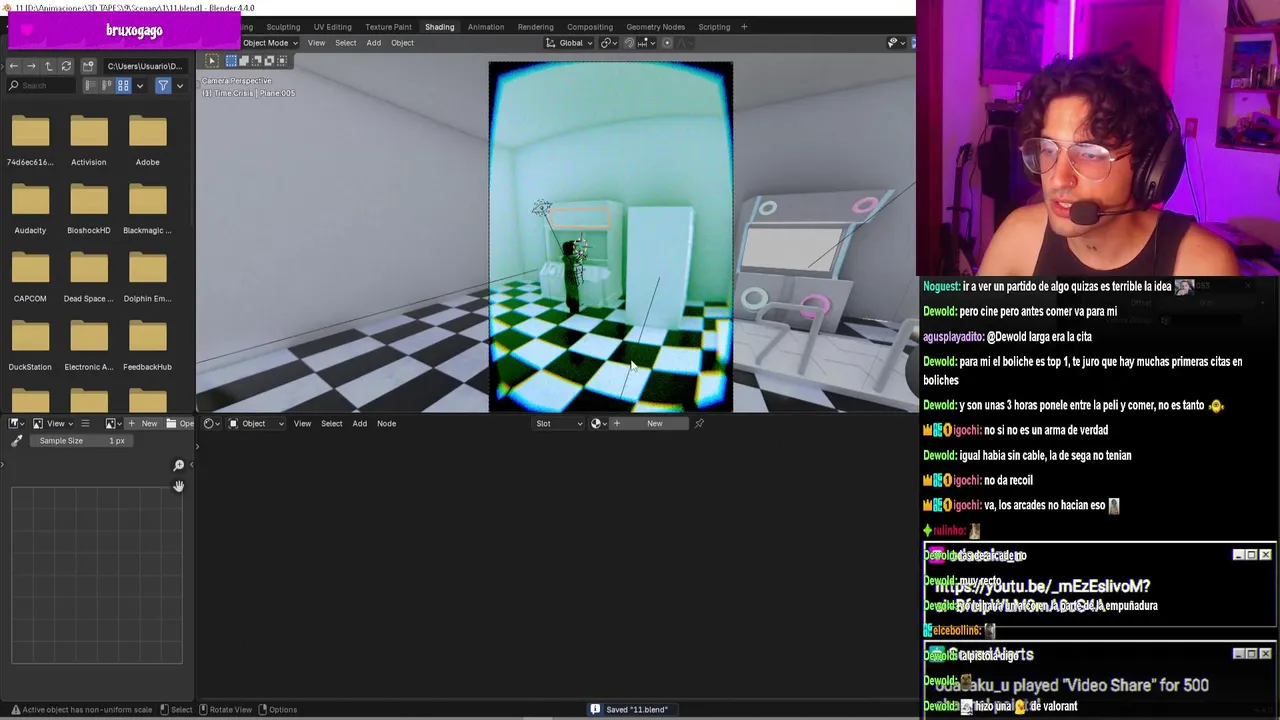Click the zoom magnifier gizmo in image editor
Viewport: 1280px width, 720px height.
coord(178,465)
